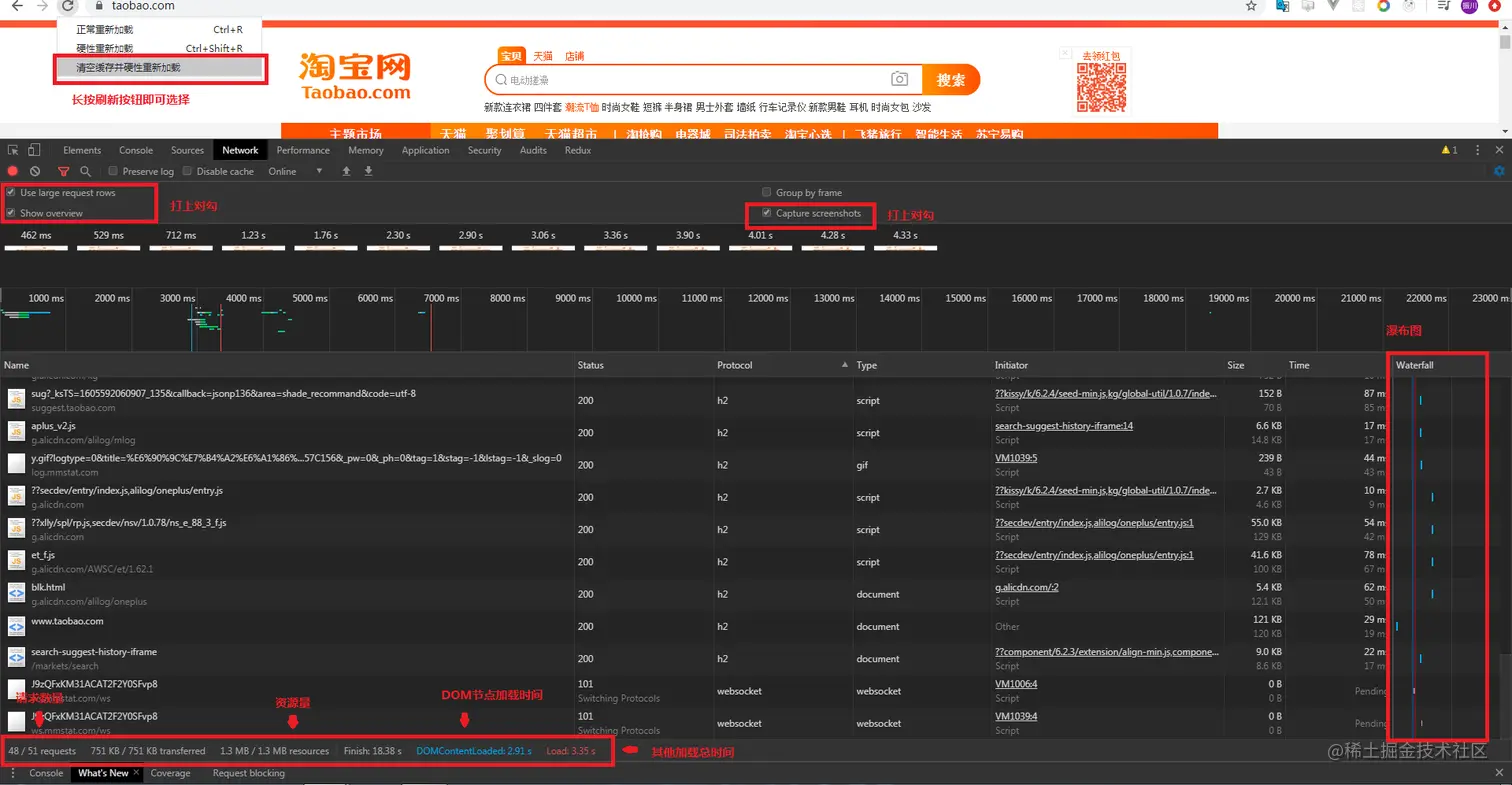Uncheck Use large request rows
The image size is (1512, 785).
(x=11, y=192)
